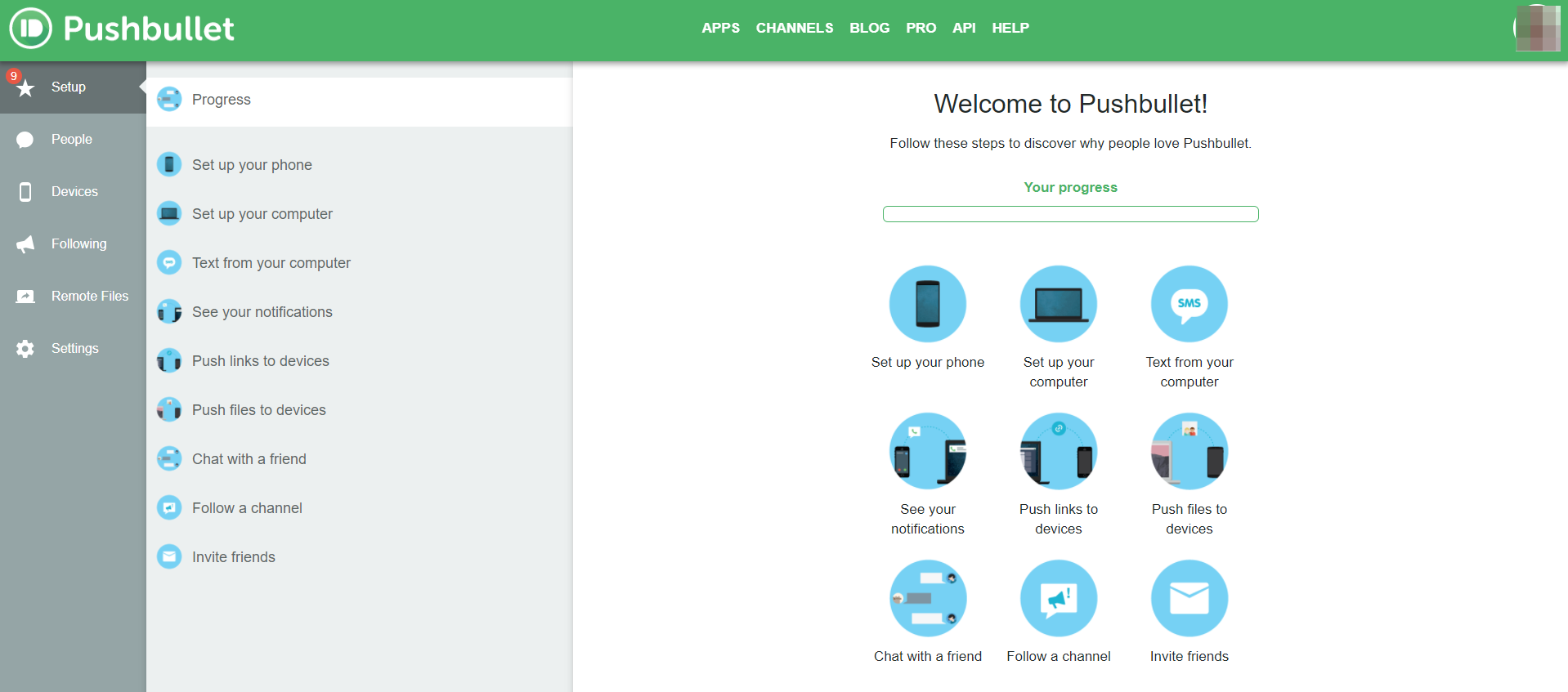
Task: Switch to the People sidebar section
Action: pos(73,140)
